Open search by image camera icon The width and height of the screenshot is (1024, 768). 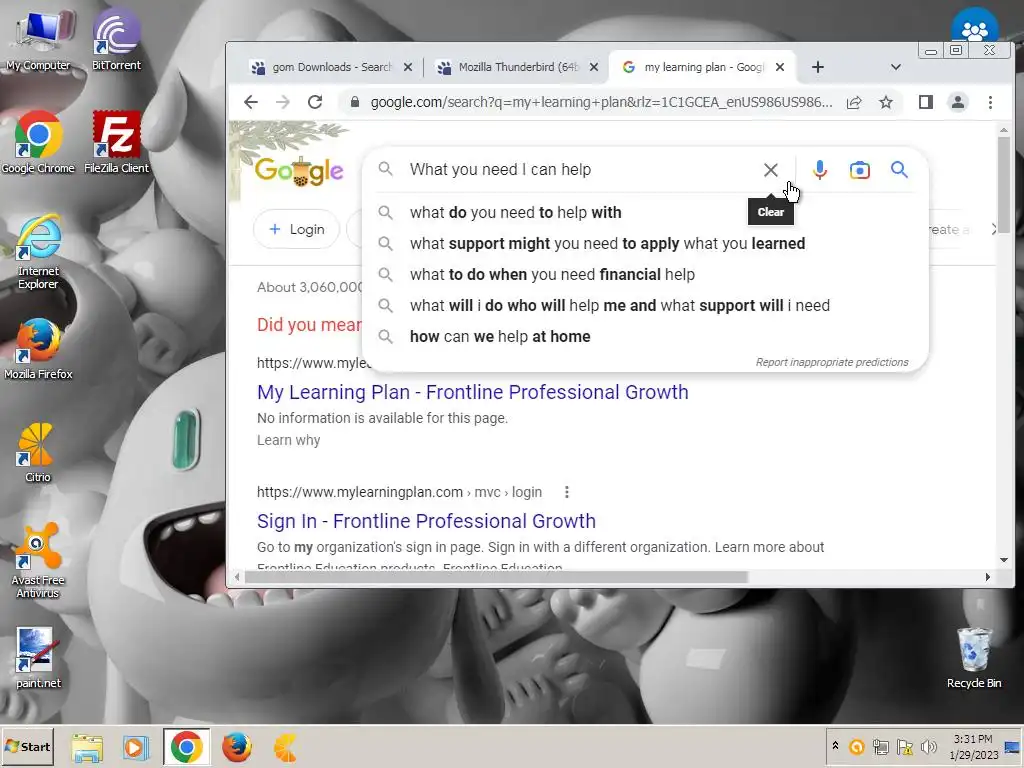tap(859, 170)
